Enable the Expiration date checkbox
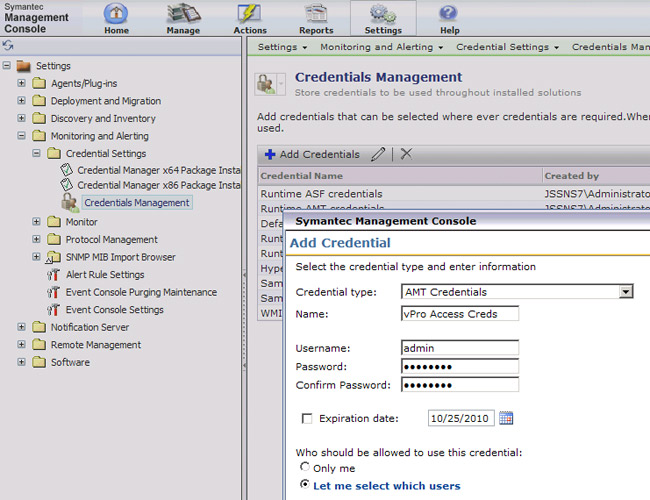The width and height of the screenshot is (650, 500). [307, 419]
